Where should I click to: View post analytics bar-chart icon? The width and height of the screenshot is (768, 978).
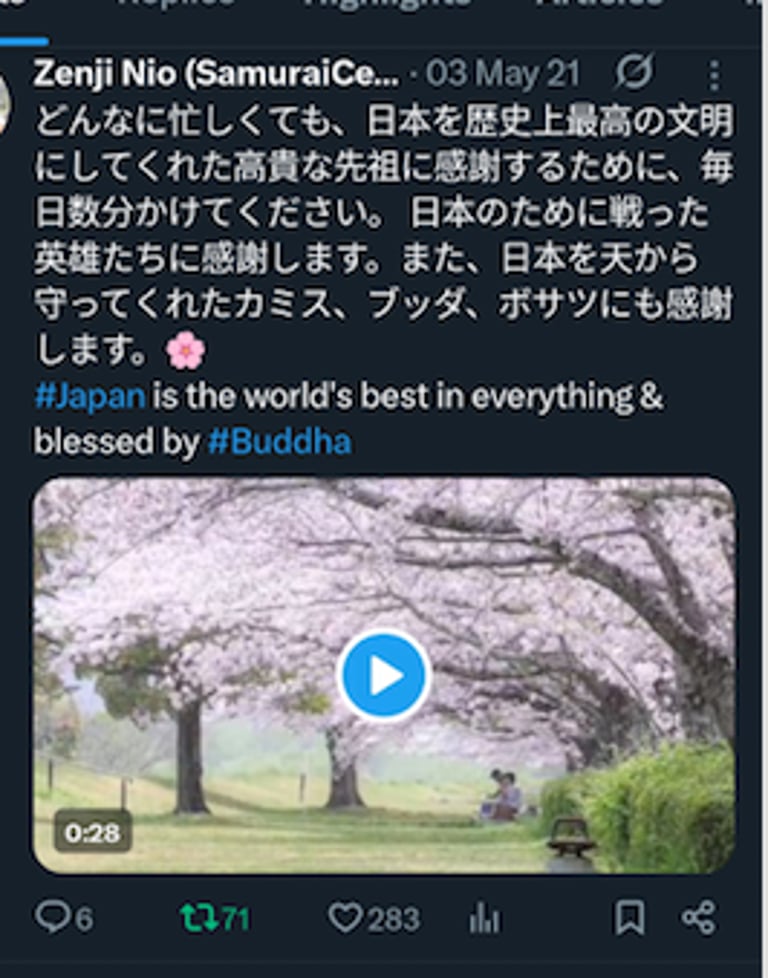point(484,919)
